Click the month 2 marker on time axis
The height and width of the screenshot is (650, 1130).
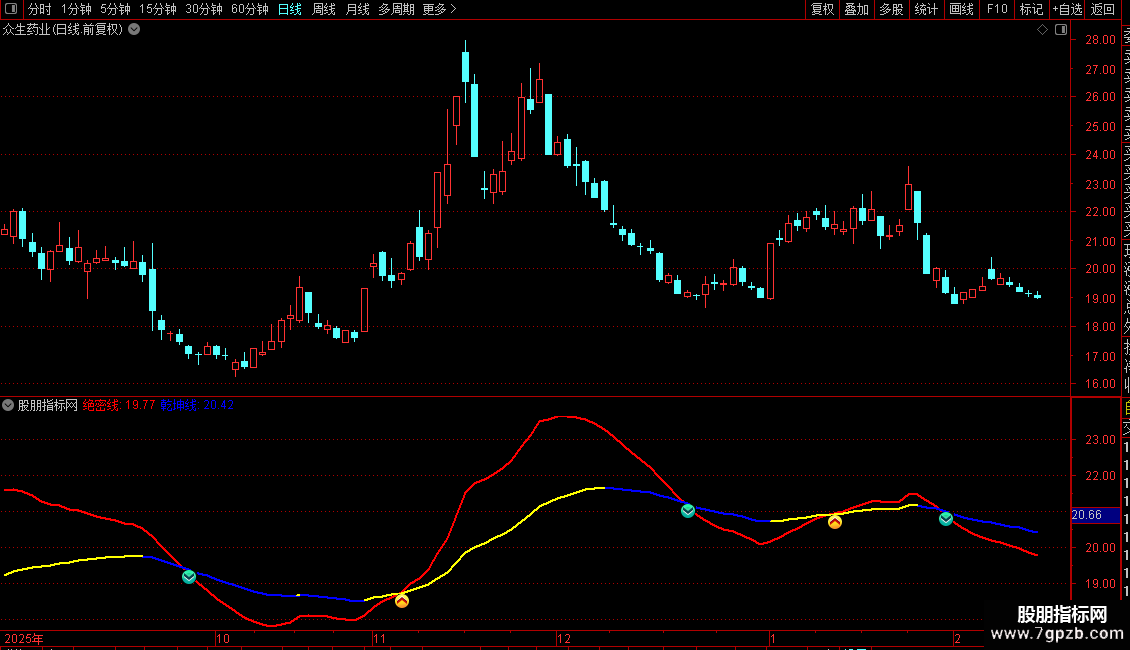[958, 638]
